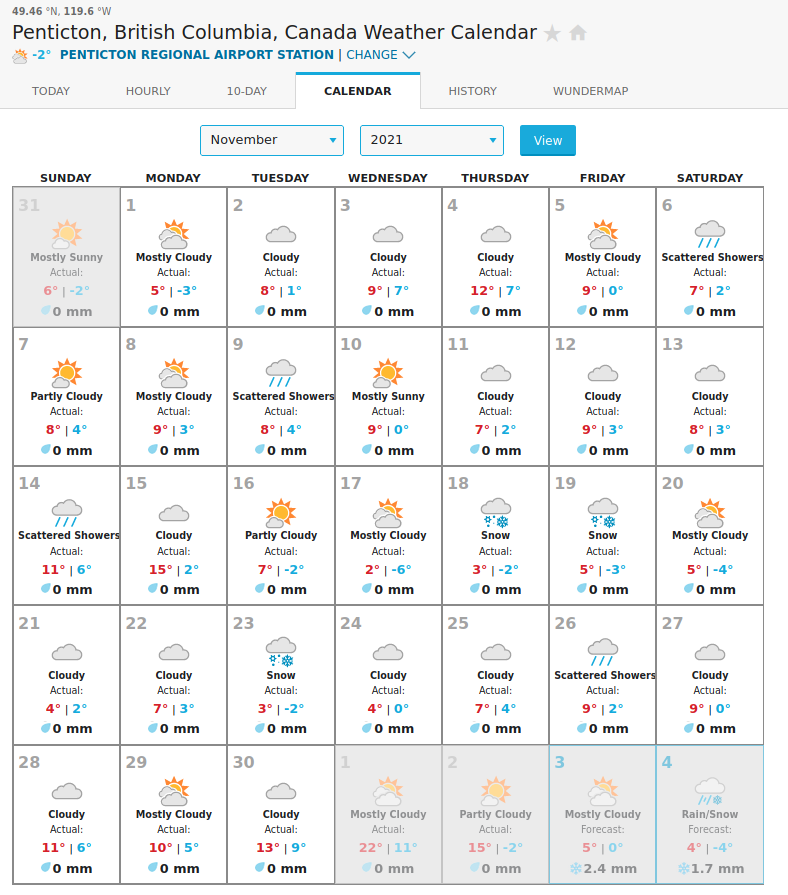Open the HISTORY tab
The height and width of the screenshot is (895, 788).
point(472,91)
